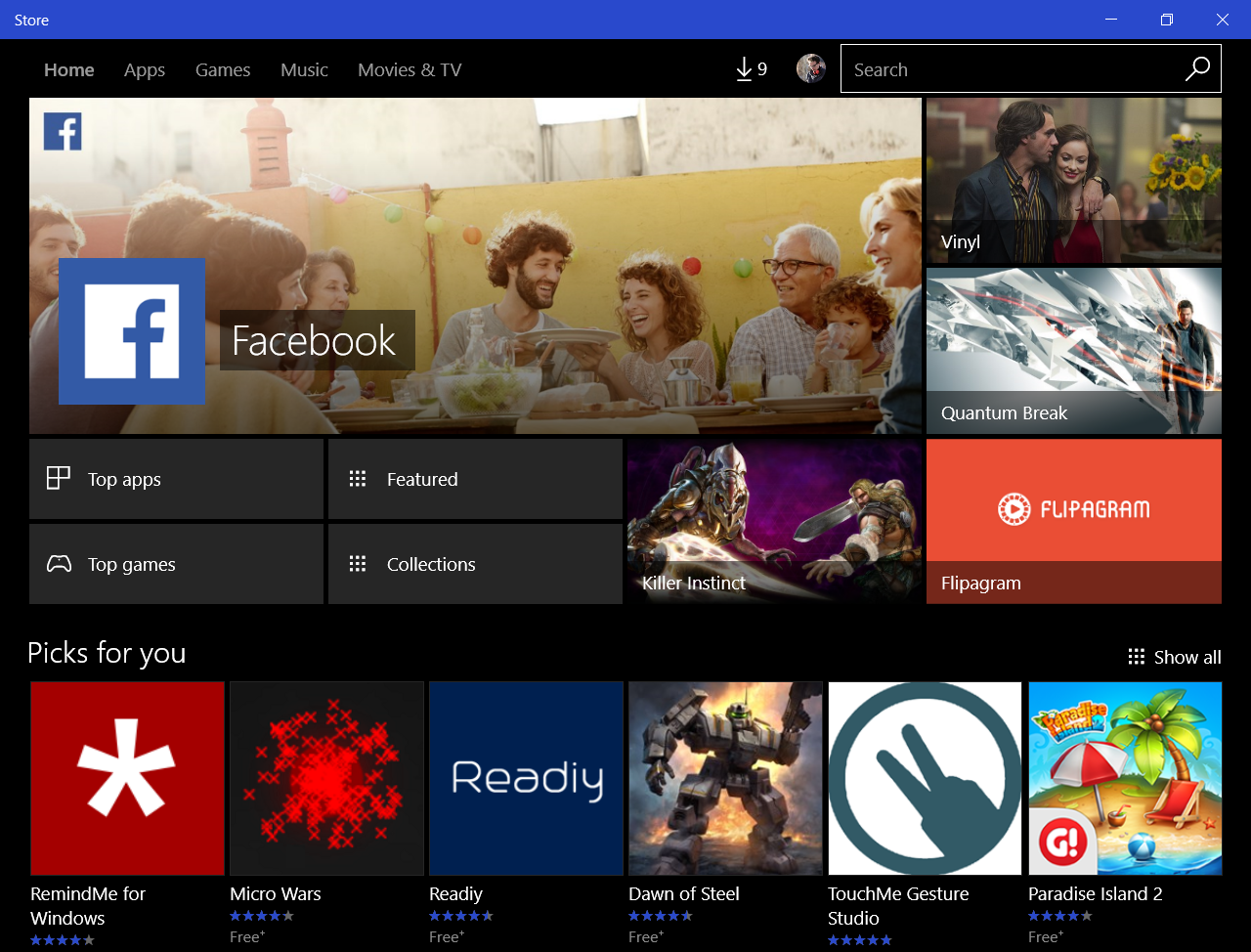Click the Micro Wars star rating
This screenshot has width=1251, height=952.
262,916
